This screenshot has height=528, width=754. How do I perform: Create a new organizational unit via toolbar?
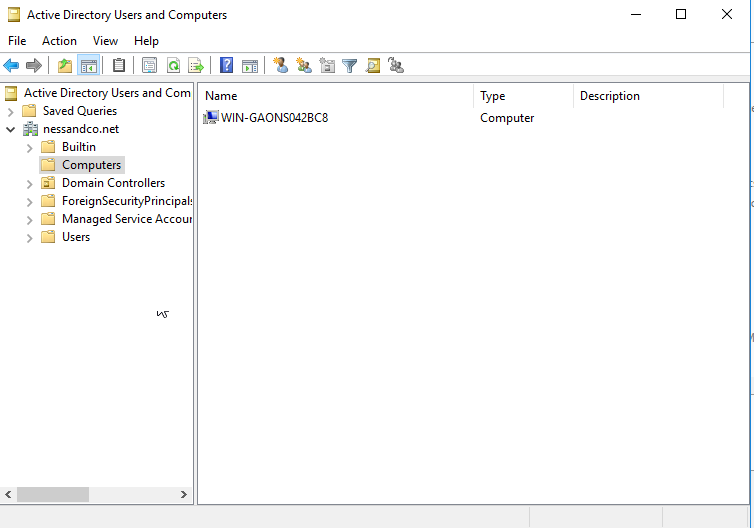coord(327,65)
